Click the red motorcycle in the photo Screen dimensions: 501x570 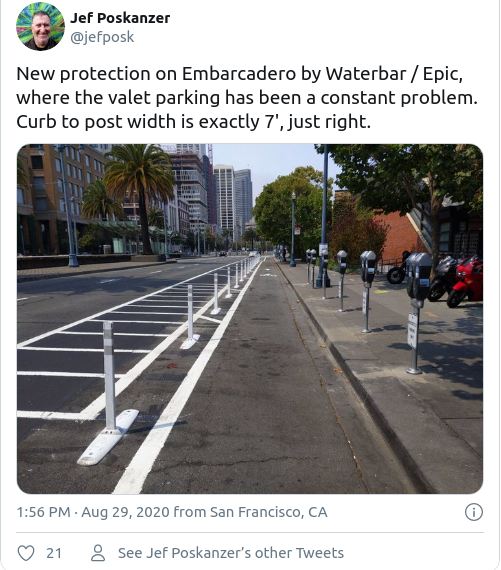point(465,281)
